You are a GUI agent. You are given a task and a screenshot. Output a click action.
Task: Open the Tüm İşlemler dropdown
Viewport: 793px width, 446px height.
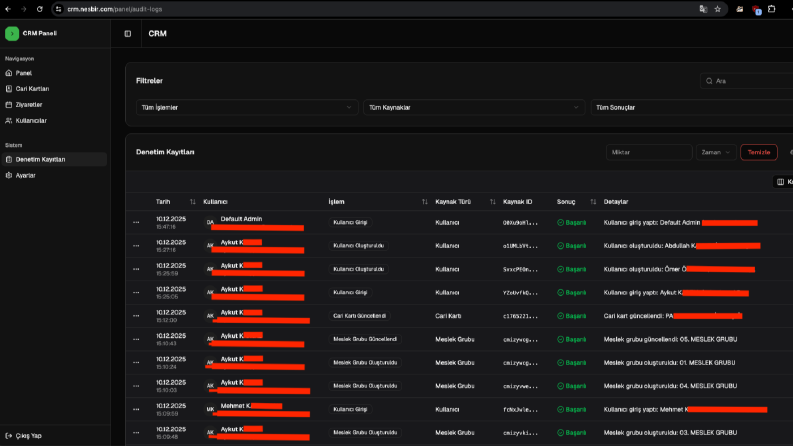click(x=247, y=107)
